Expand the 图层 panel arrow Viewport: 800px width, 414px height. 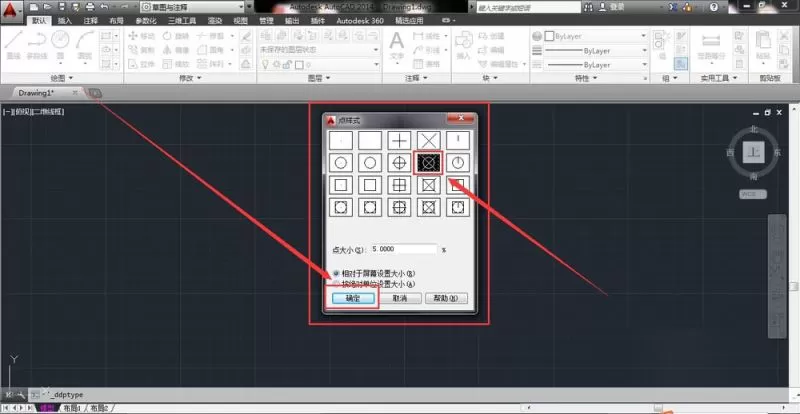328,78
